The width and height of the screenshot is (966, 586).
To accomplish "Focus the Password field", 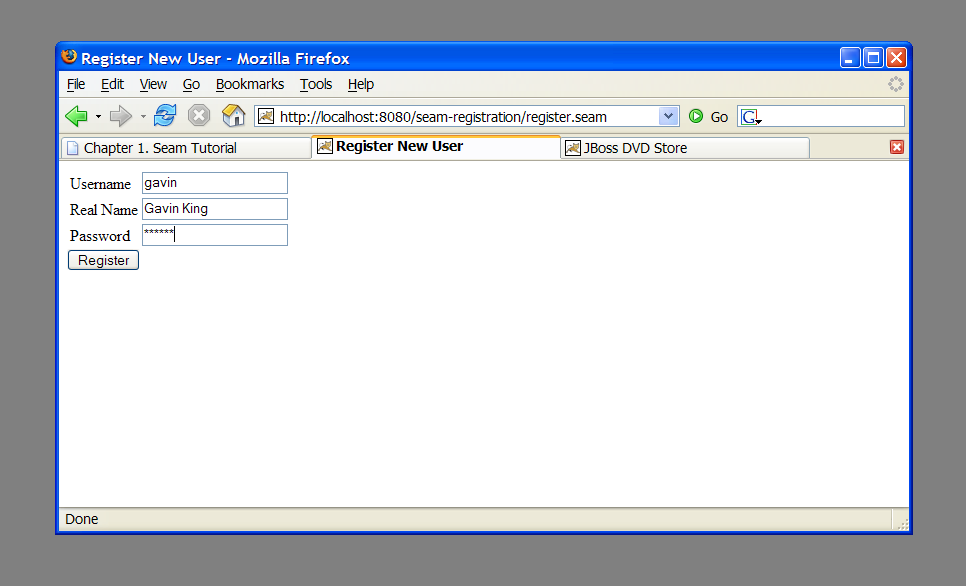I will (215, 235).
